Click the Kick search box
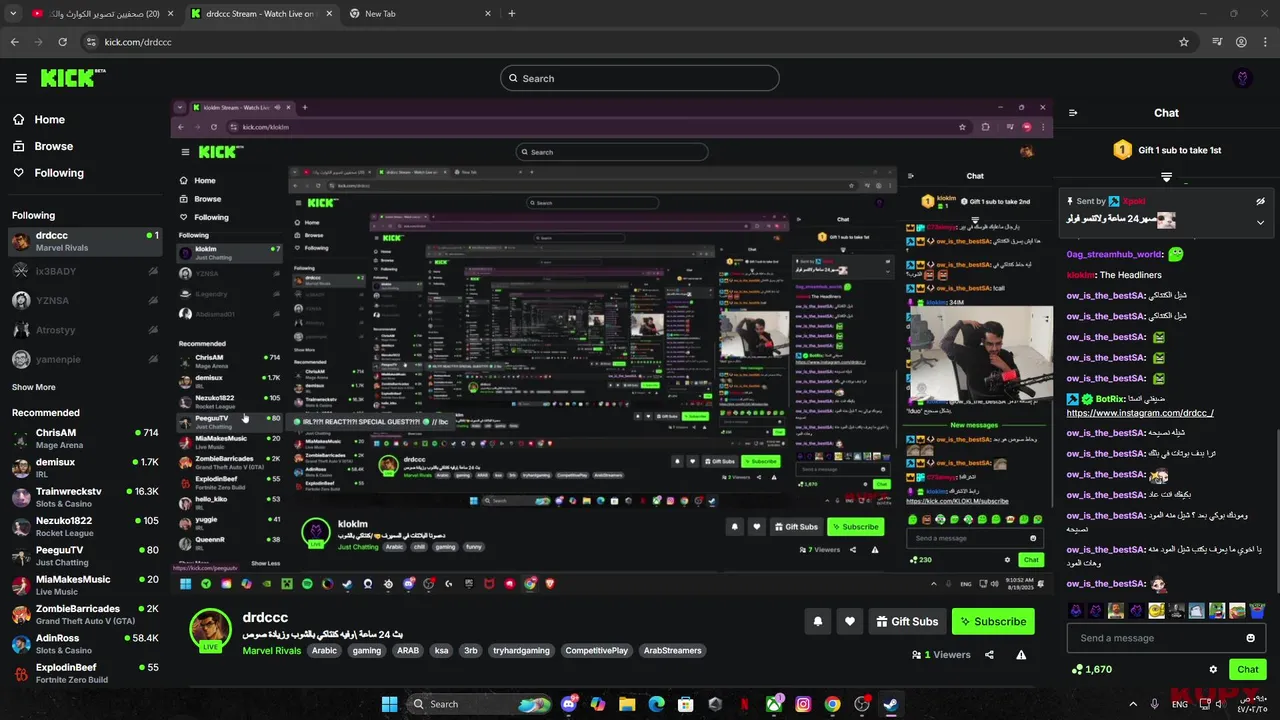 tap(640, 78)
